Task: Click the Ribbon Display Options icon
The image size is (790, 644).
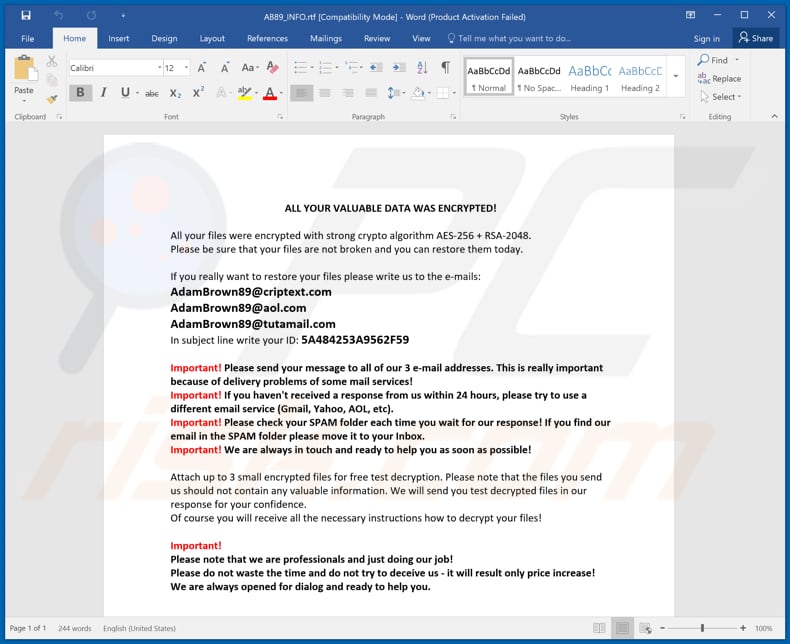Action: 691,15
